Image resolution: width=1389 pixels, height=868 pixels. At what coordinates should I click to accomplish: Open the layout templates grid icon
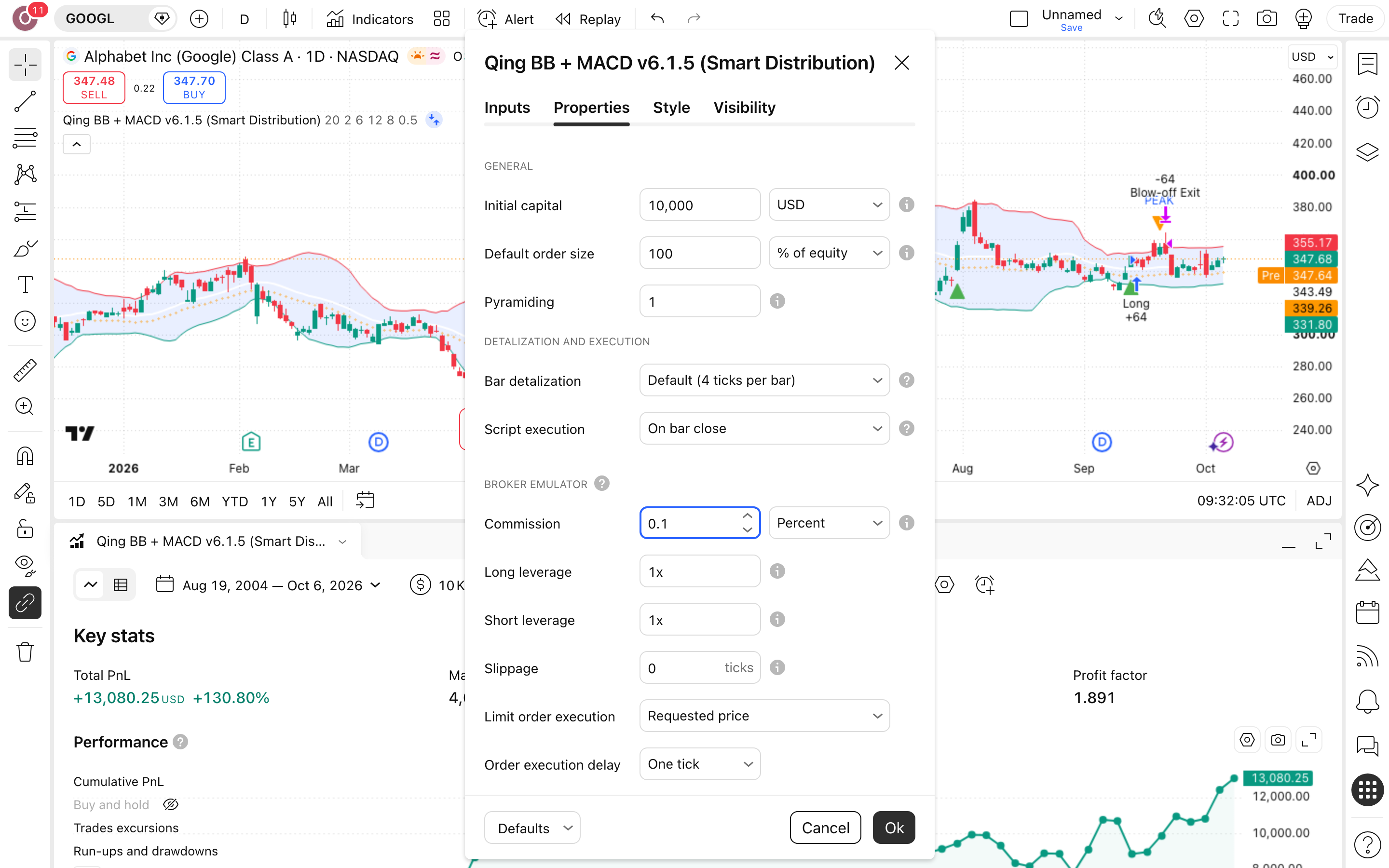pos(441,19)
